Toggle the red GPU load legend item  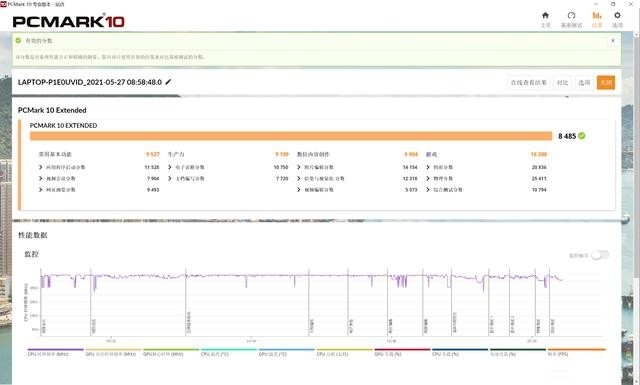(402, 352)
